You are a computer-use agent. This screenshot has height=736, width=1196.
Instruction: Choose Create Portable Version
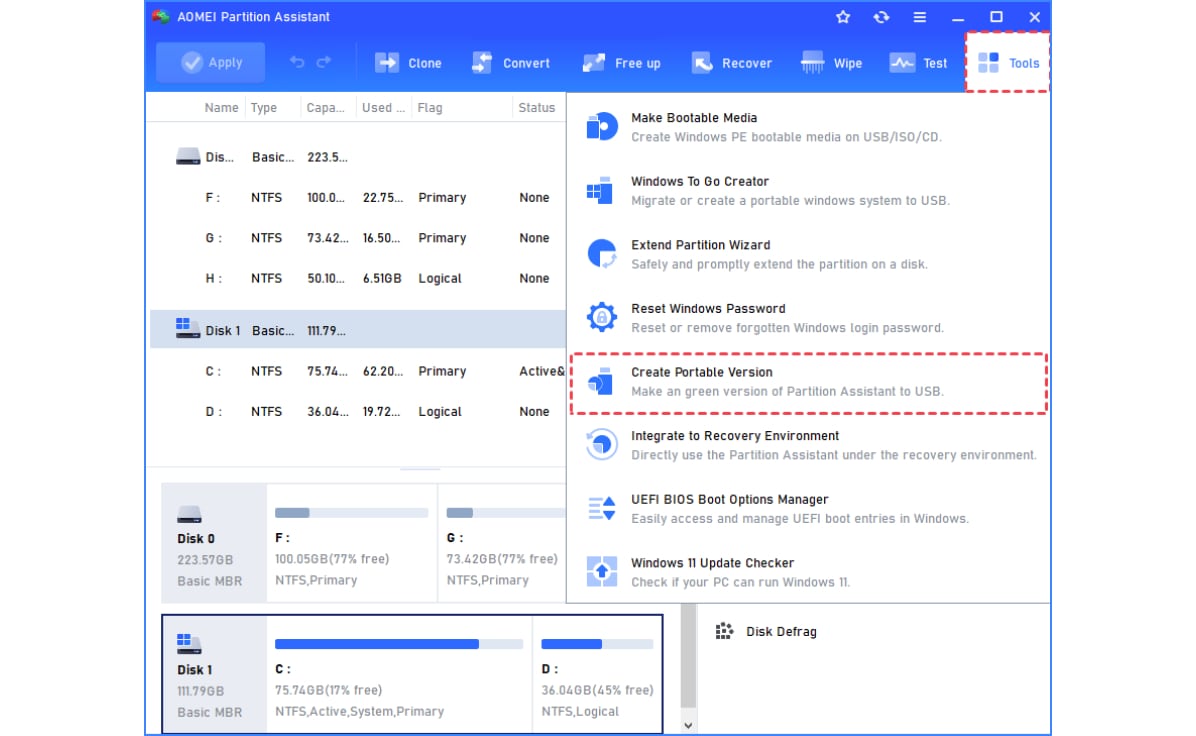809,382
